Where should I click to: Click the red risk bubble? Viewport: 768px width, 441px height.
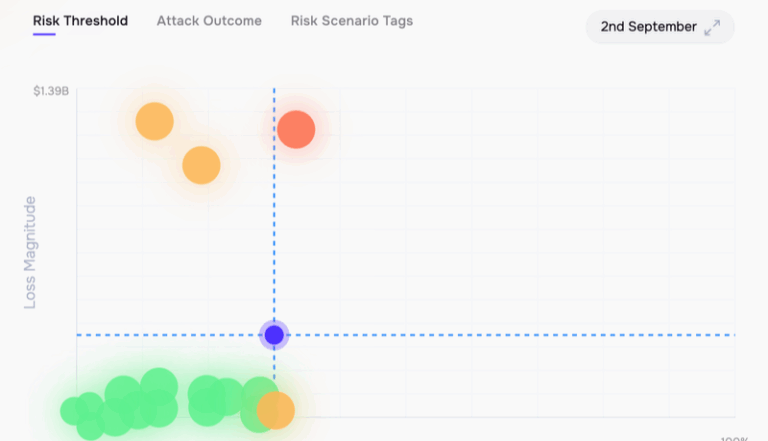point(296,129)
